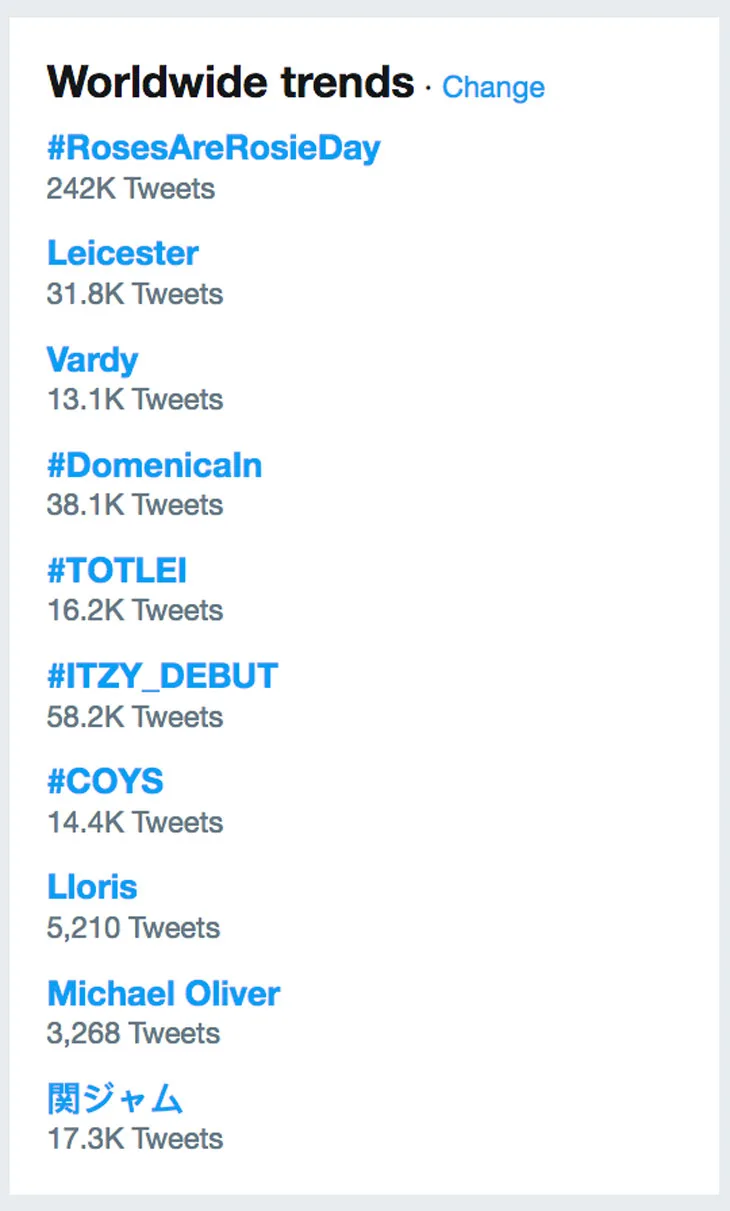The width and height of the screenshot is (730, 1211).
Task: Click the Worldwide trends heading
Action: click(230, 82)
